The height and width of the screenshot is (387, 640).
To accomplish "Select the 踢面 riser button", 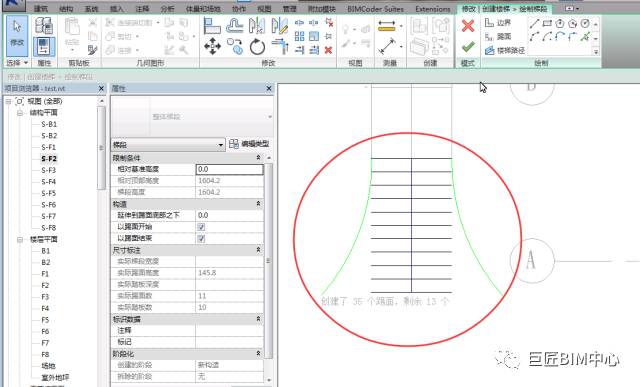I will tap(498, 37).
